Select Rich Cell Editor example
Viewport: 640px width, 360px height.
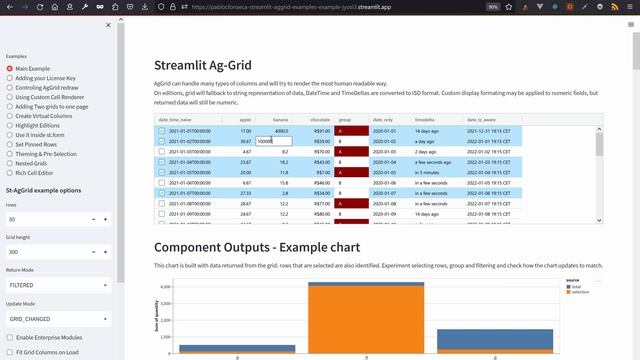pyautogui.click(x=29, y=173)
